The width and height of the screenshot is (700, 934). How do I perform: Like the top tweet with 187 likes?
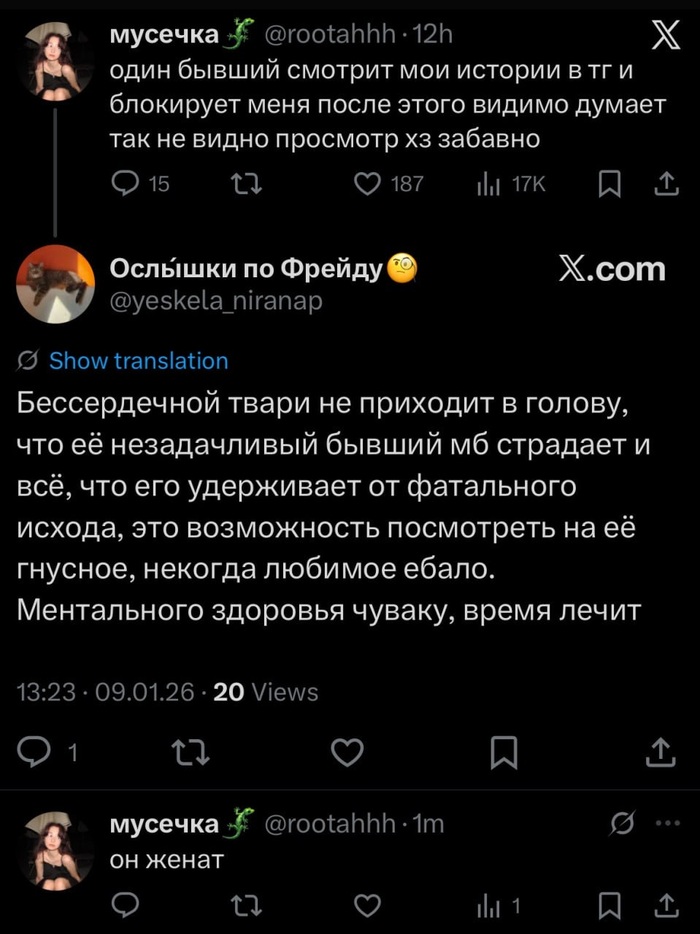[x=370, y=183]
